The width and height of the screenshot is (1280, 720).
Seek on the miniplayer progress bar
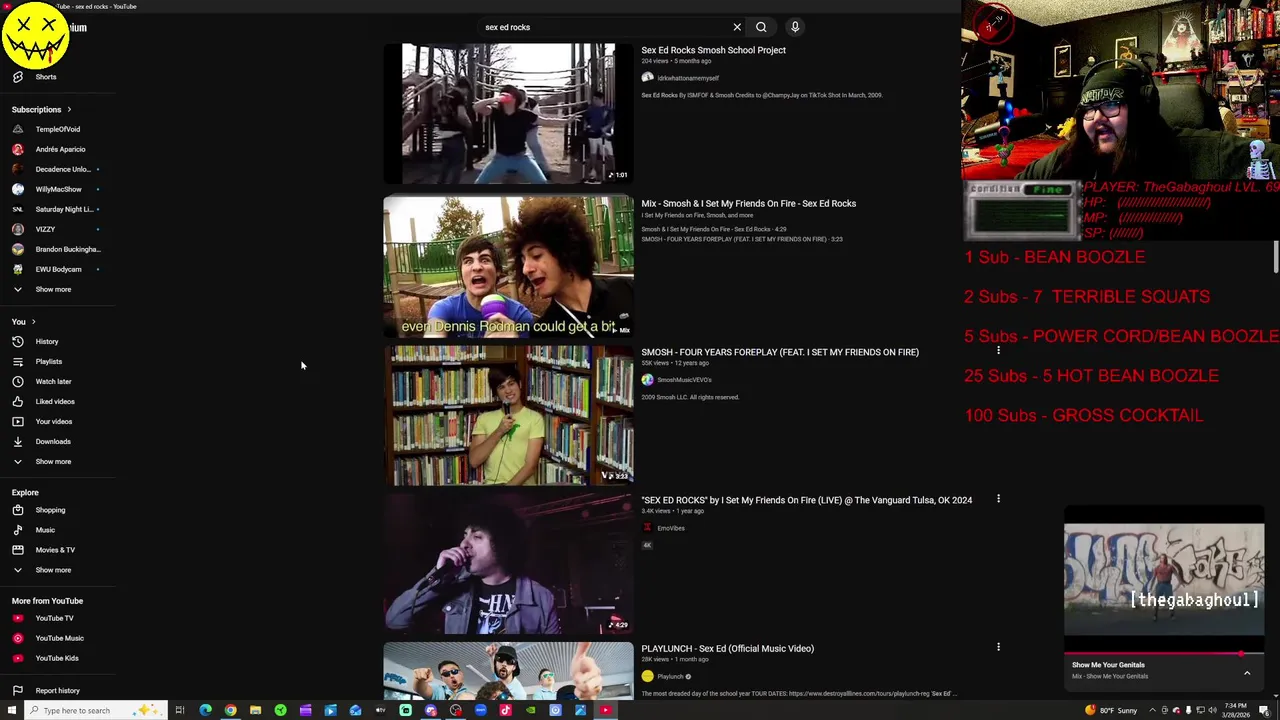pyautogui.click(x=1164, y=654)
